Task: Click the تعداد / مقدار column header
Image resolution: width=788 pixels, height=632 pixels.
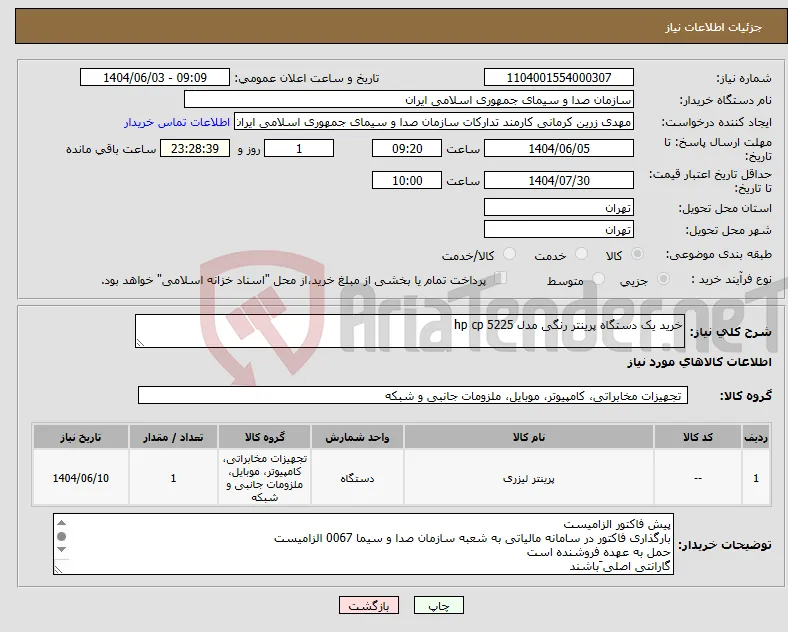Action: (173, 437)
